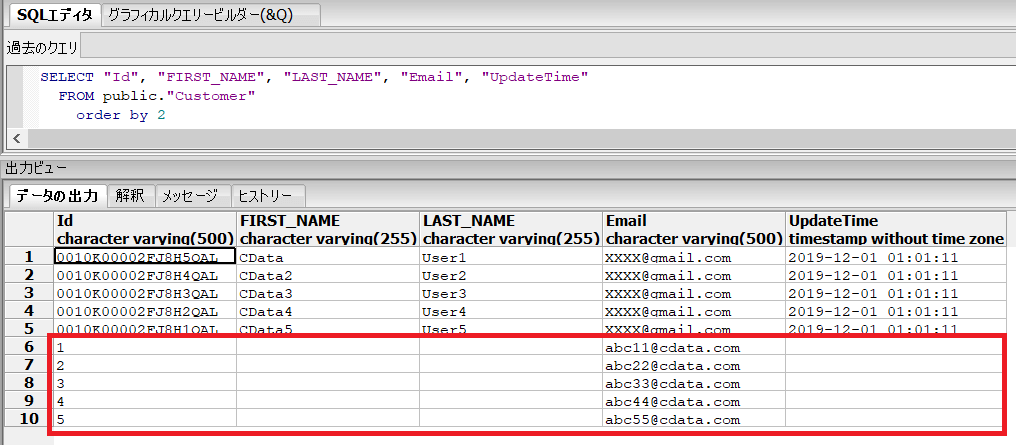Click cell 0010K00002FJ8H5QAL
This screenshot has height=445, width=1016.
(x=145, y=257)
